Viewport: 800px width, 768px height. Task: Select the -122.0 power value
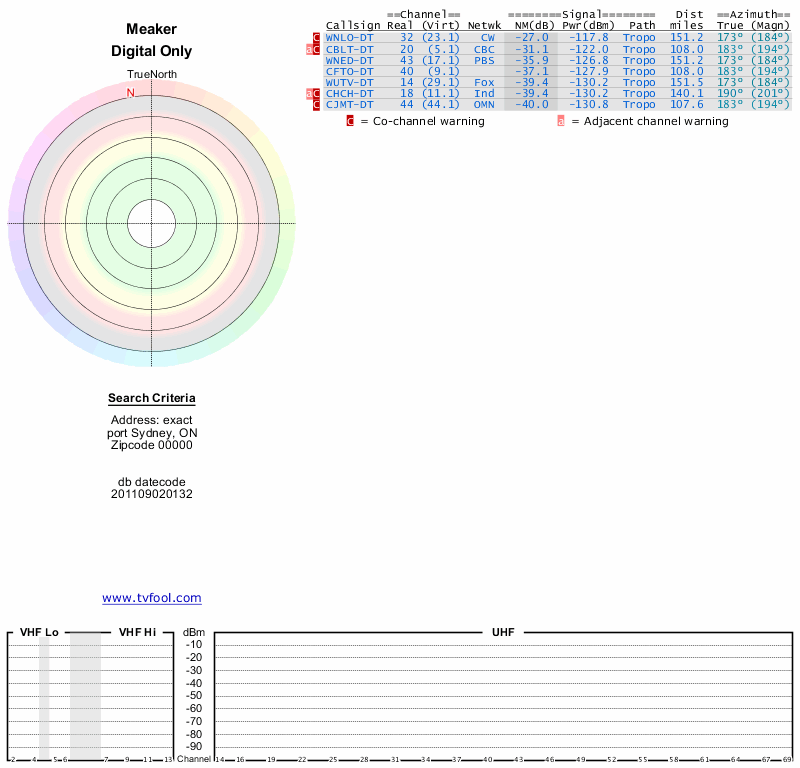[589, 49]
